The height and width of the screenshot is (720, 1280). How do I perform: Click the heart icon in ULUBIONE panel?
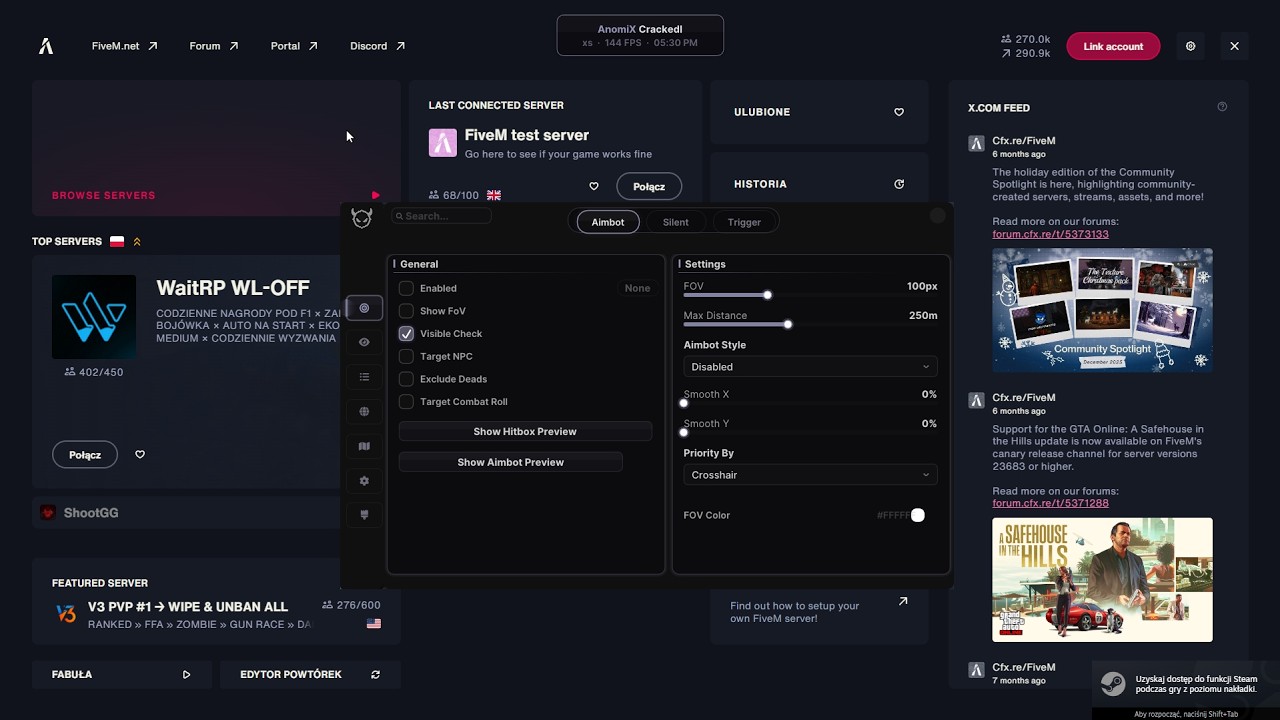coord(899,112)
